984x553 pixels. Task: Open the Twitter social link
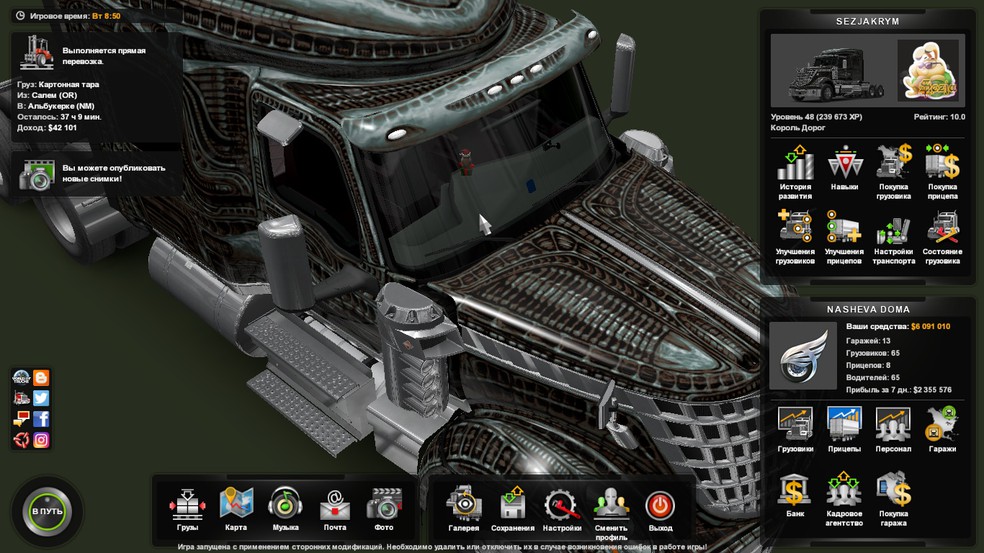42,398
